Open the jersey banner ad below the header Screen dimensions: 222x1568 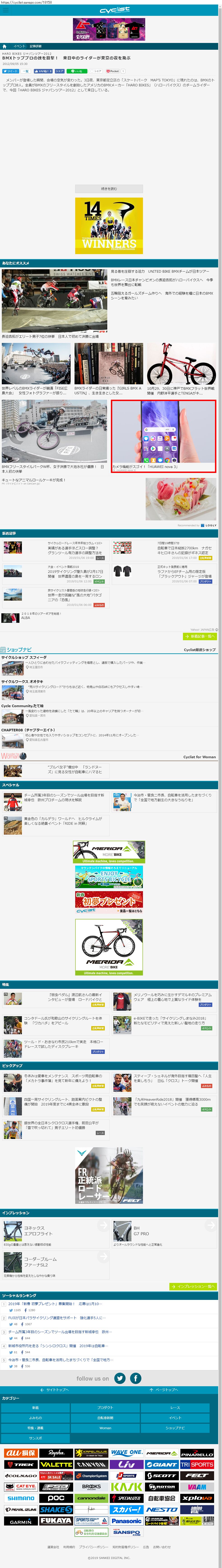pos(109,29)
